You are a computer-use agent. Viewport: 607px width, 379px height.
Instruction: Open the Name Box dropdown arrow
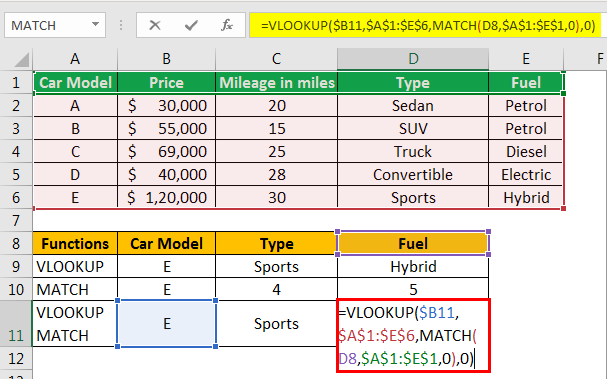click(x=95, y=25)
